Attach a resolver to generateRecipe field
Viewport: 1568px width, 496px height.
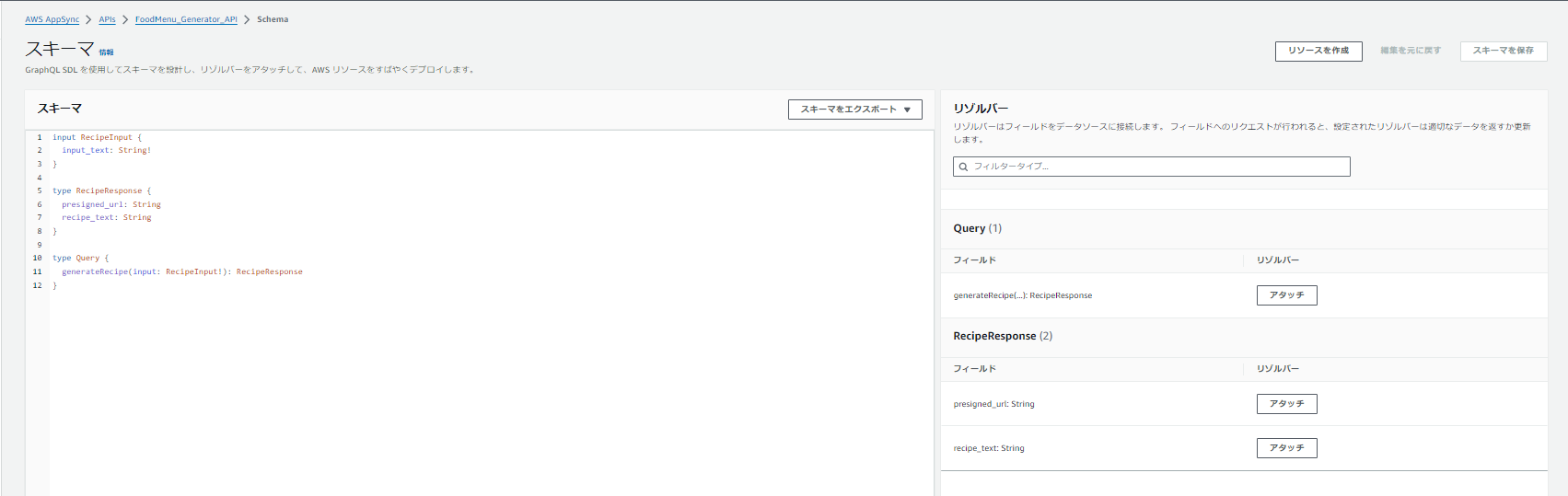[x=1286, y=295]
